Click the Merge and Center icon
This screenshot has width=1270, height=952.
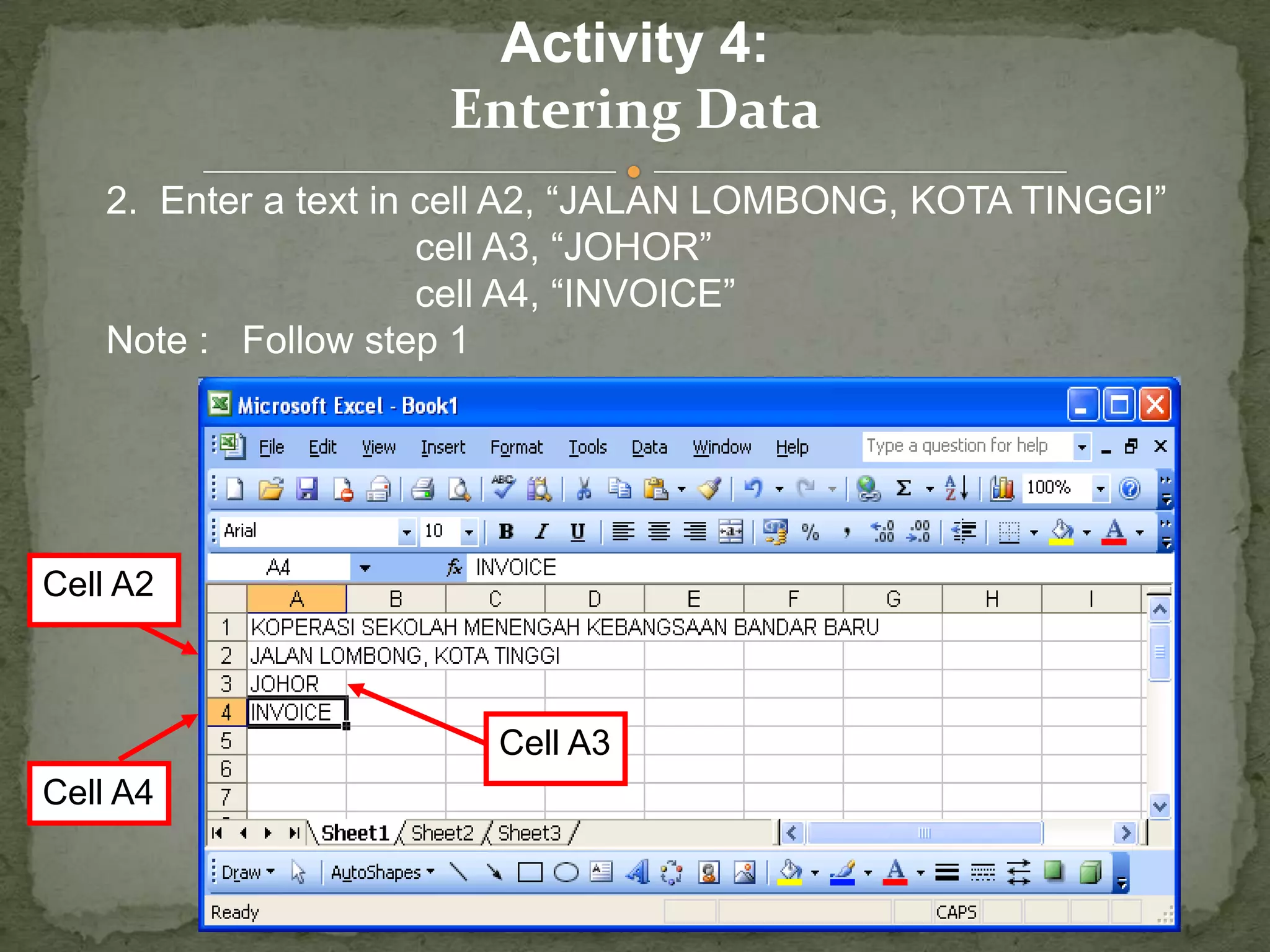(730, 532)
